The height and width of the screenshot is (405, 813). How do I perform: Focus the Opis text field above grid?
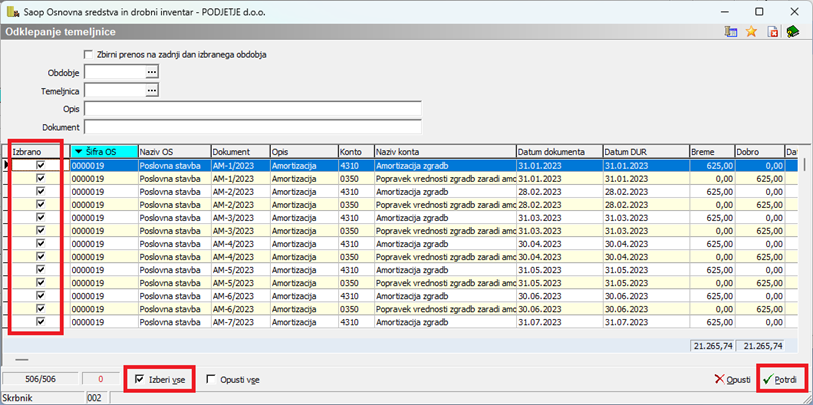pyautogui.click(x=253, y=109)
